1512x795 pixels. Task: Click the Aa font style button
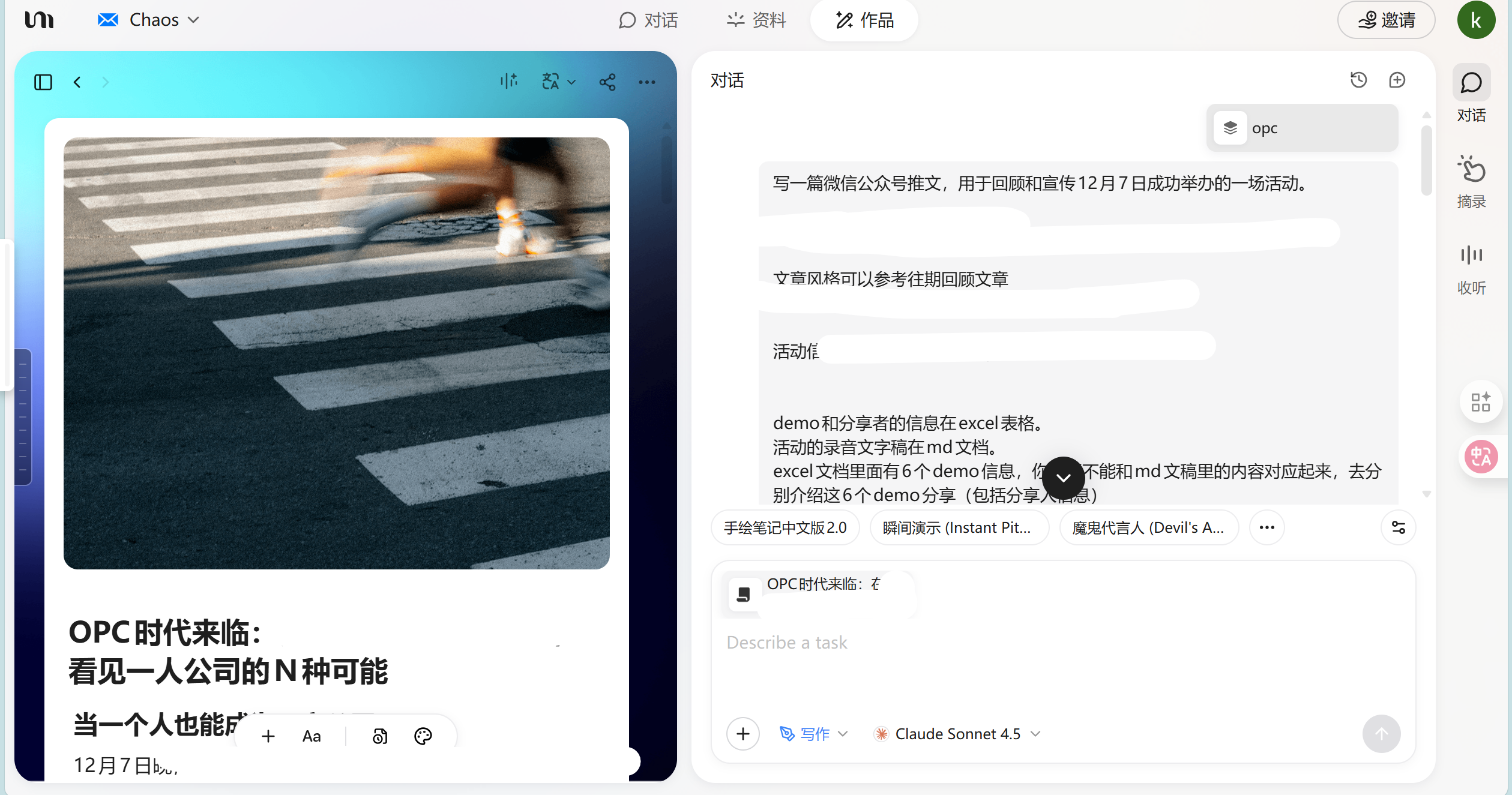coord(312,736)
